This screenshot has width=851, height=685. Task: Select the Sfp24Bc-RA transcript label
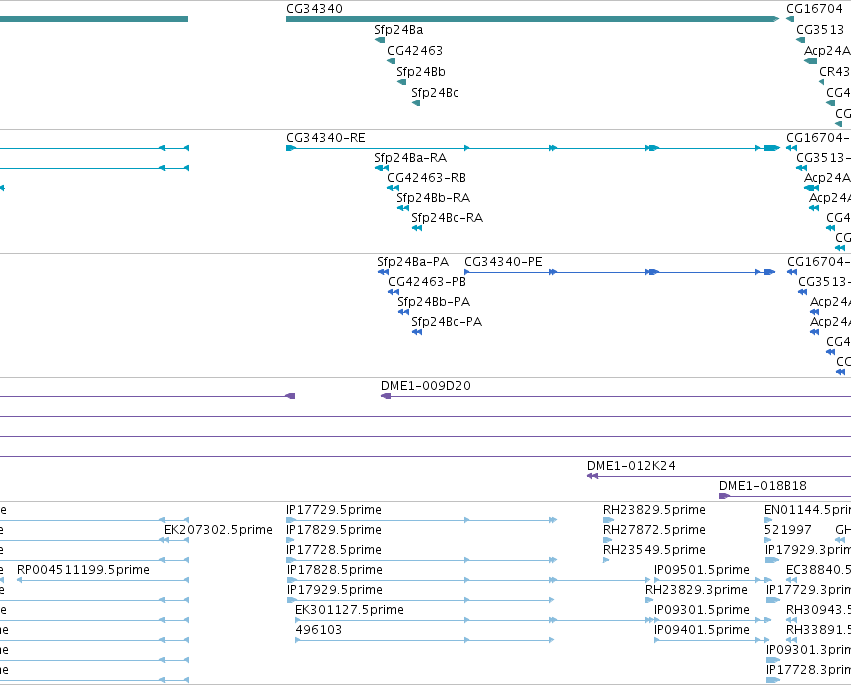click(x=447, y=218)
